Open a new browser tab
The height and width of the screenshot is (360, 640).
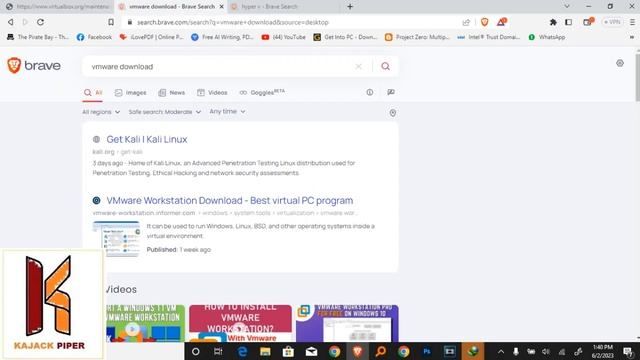point(350,7)
